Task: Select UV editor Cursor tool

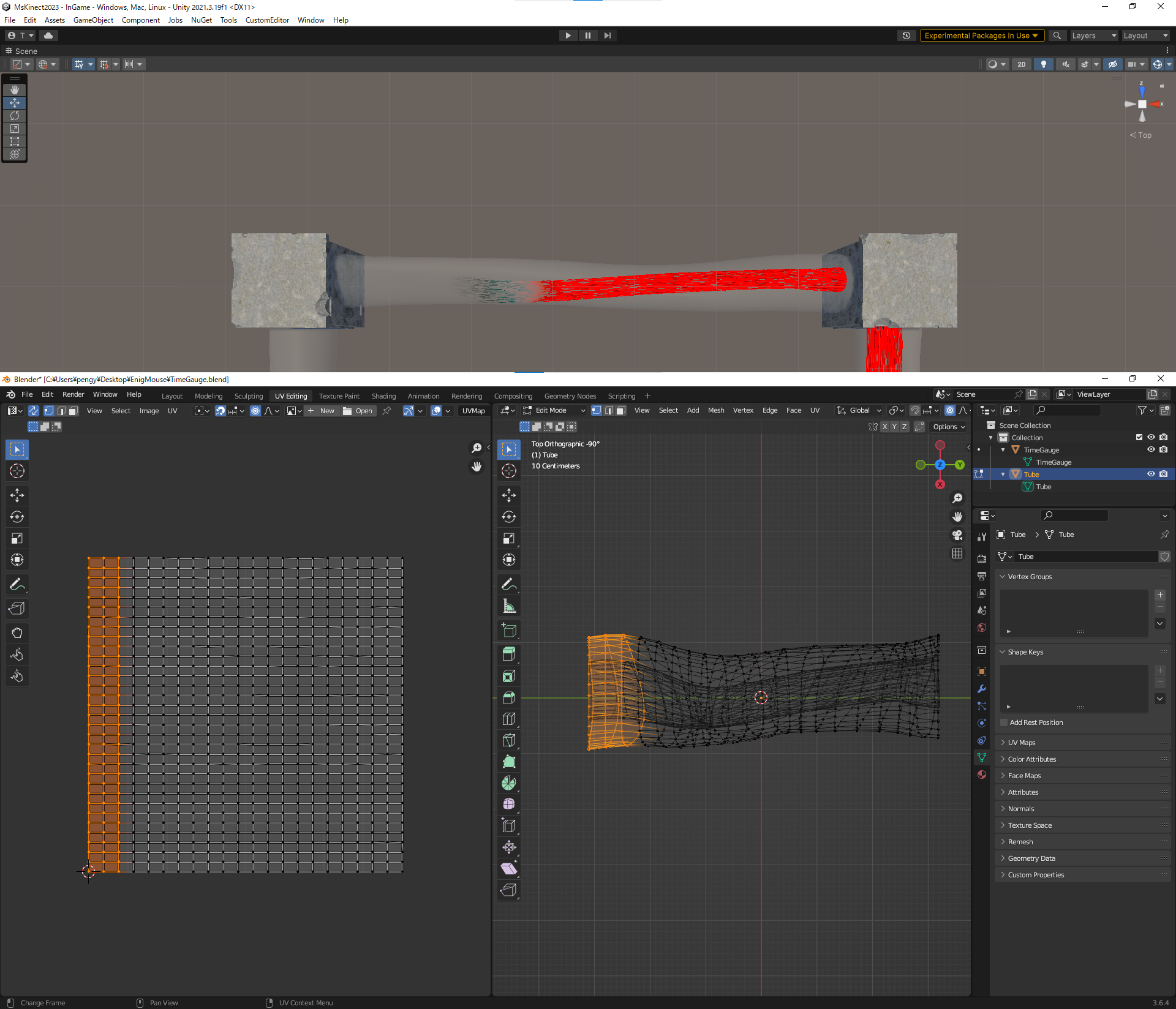Action: tap(17, 471)
